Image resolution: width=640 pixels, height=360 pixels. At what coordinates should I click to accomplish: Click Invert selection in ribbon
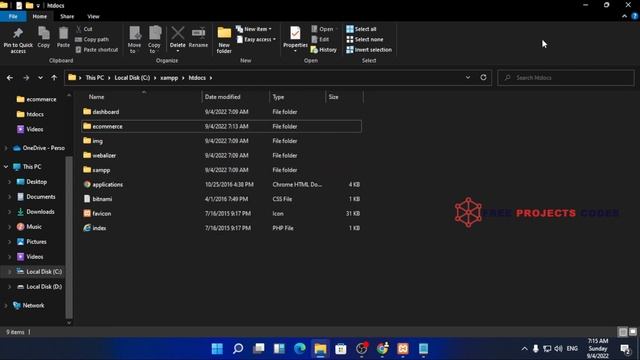pyautogui.click(x=369, y=50)
